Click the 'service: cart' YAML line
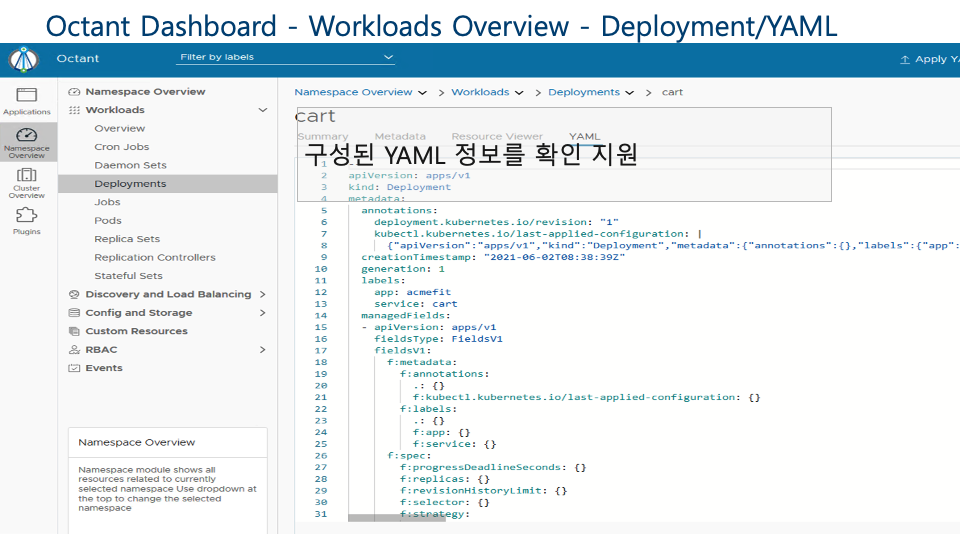960x534 pixels. 416,304
